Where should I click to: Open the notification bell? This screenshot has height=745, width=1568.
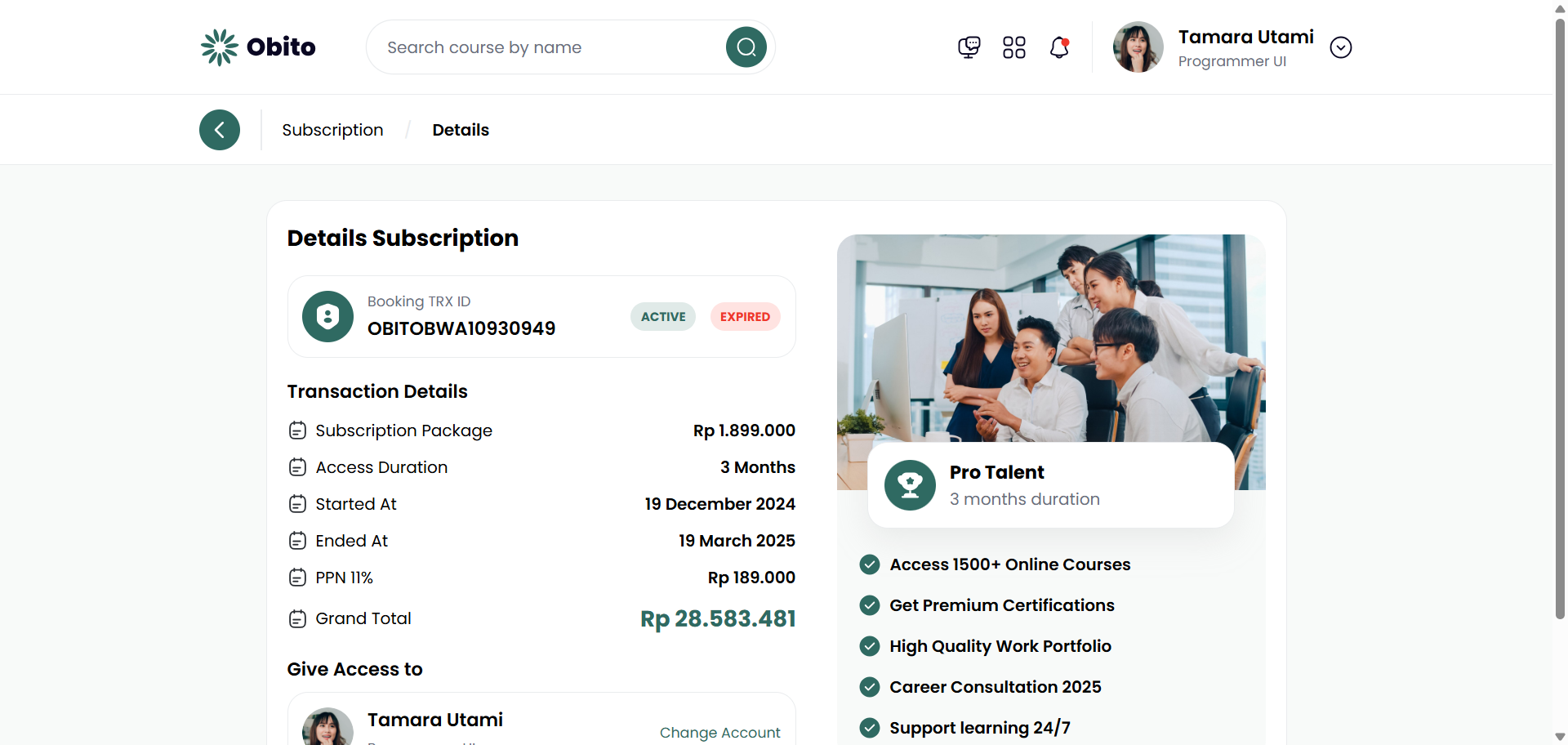[1059, 47]
